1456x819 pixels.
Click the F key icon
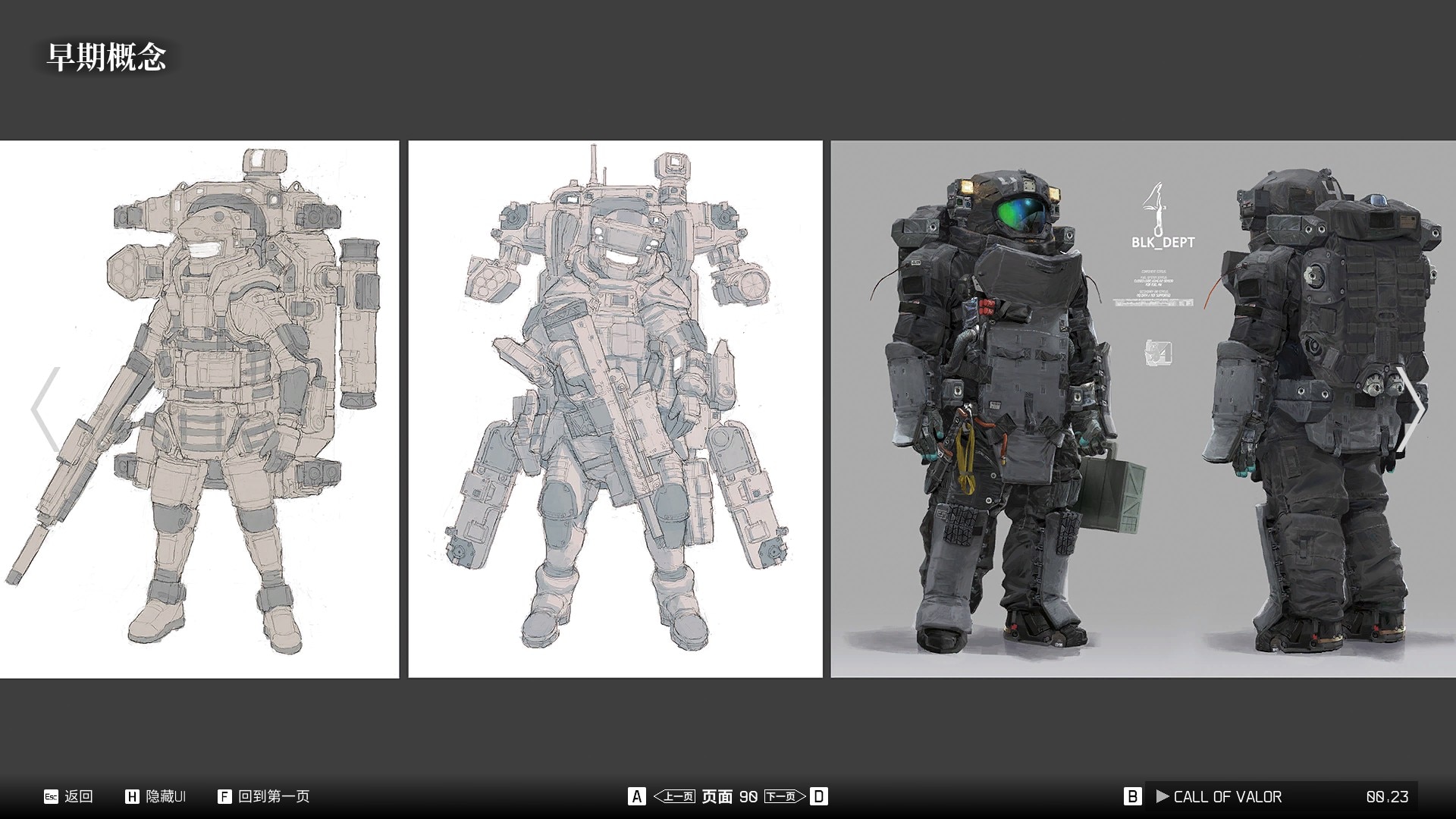224,796
